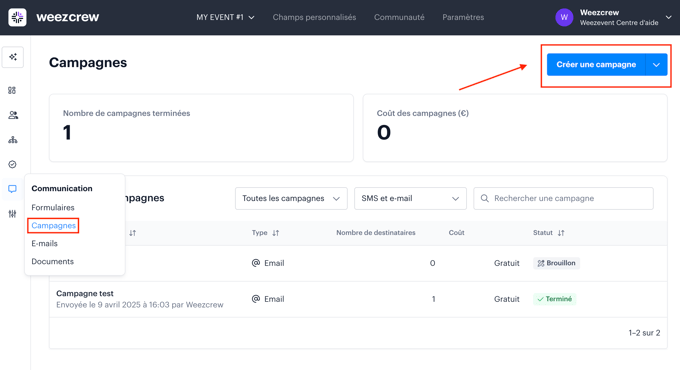
Task: Click the Nombre de destinataires header
Action: (x=376, y=233)
